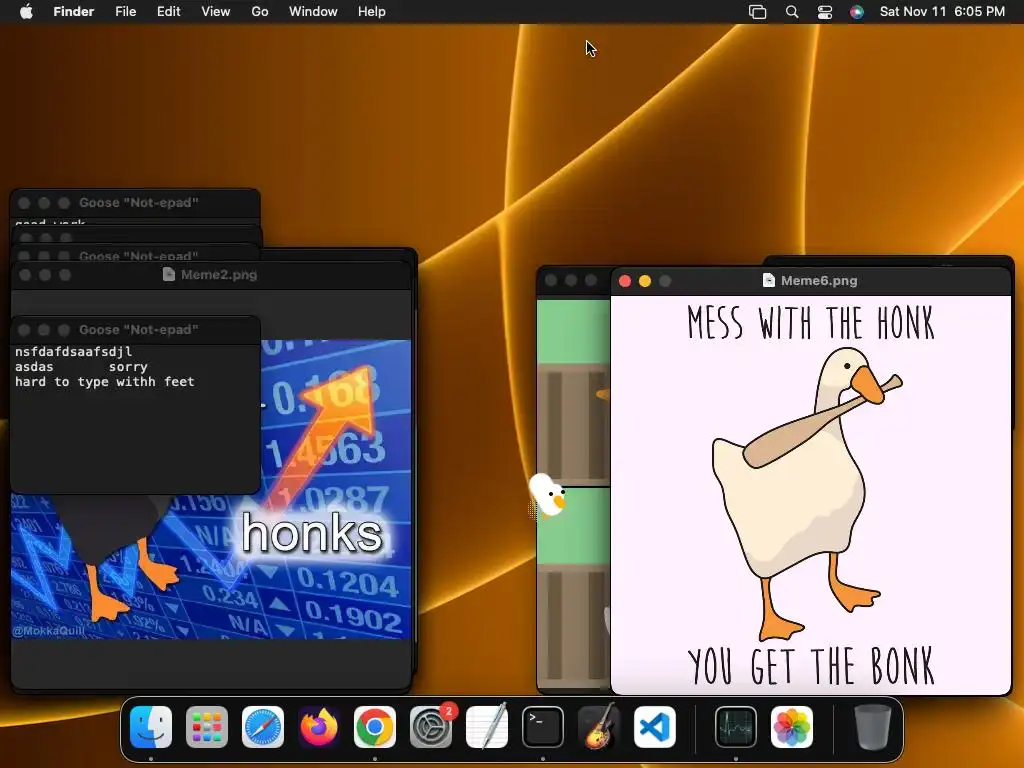
Task: Click the honks text in Meme2.png image
Action: pos(312,533)
